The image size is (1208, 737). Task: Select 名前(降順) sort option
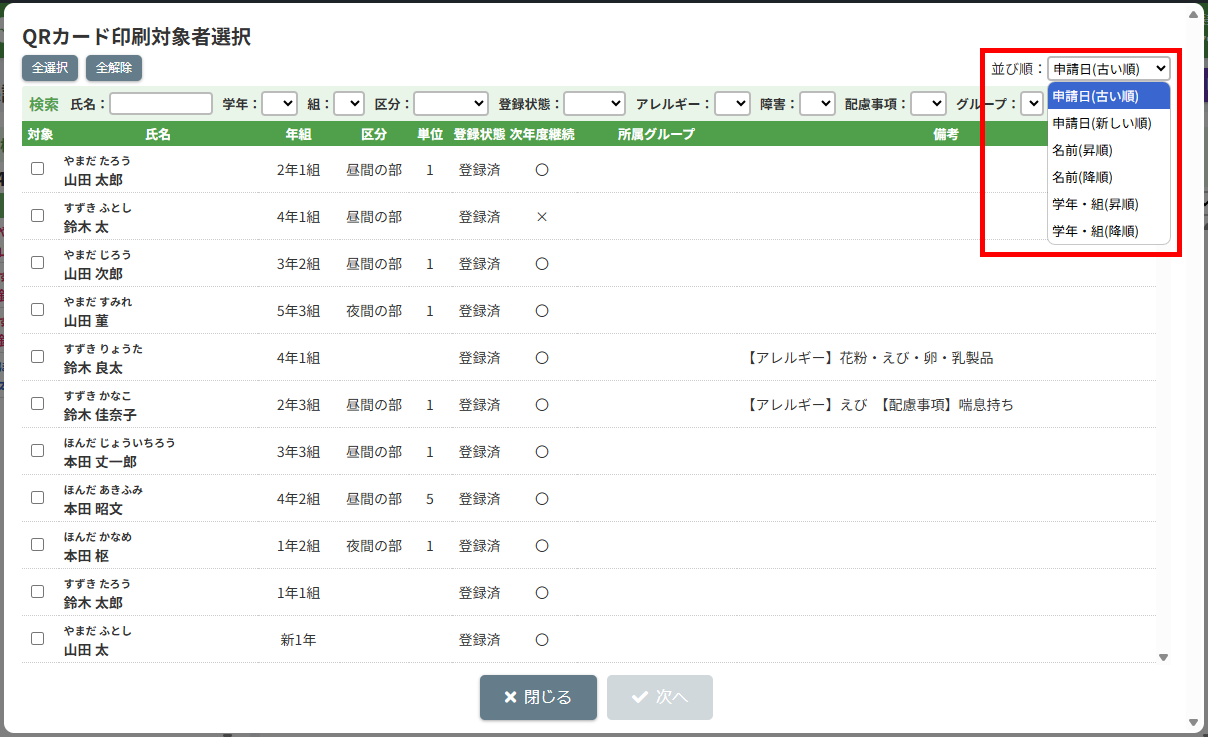(x=1082, y=177)
